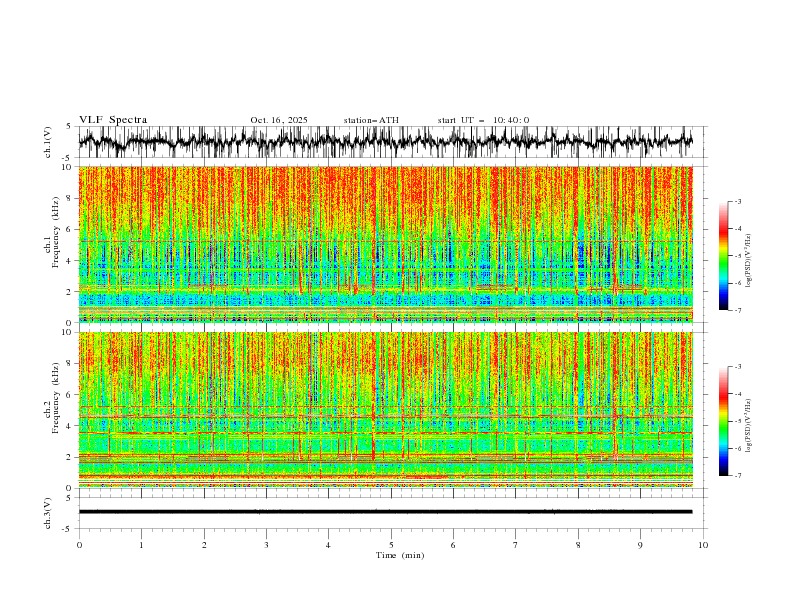The image size is (792, 612).
Task: Click the time axis tick label '10'
Action: [703, 545]
